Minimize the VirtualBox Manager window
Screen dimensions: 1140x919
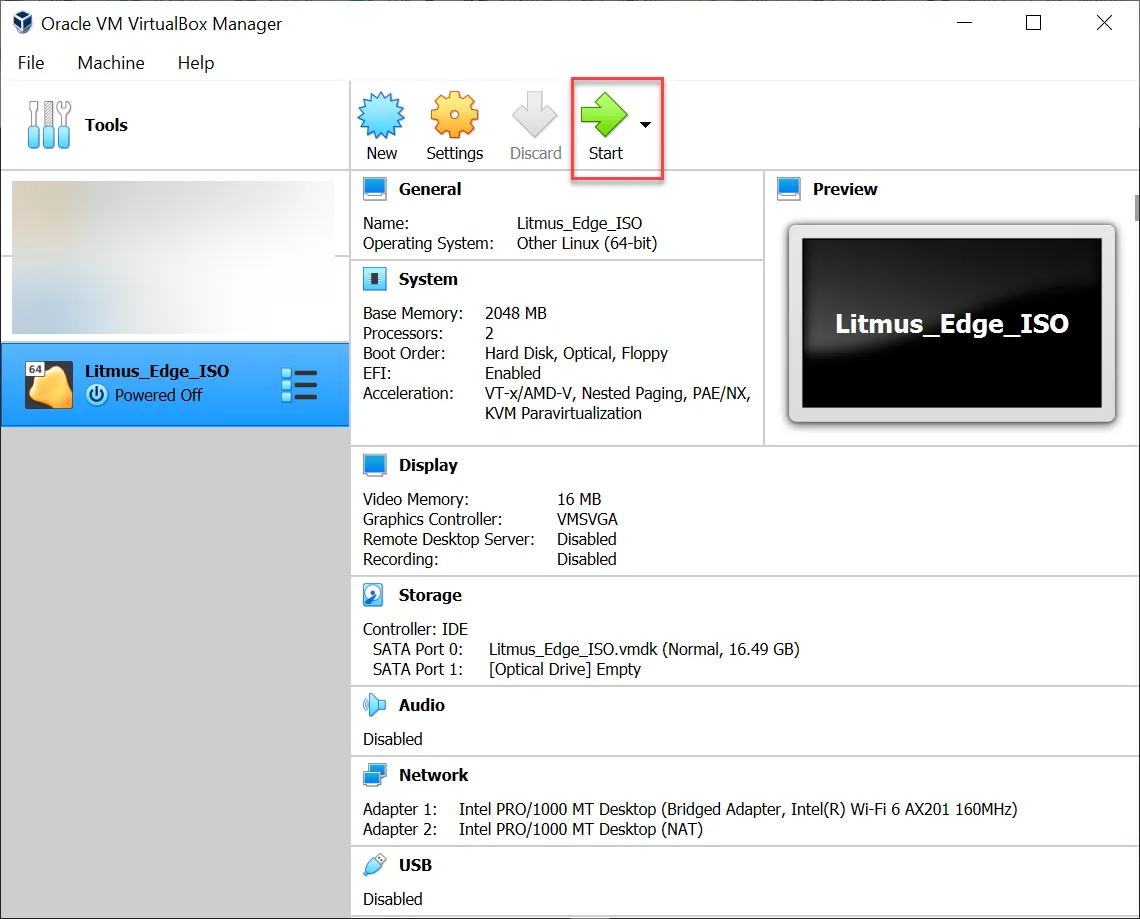pos(965,23)
